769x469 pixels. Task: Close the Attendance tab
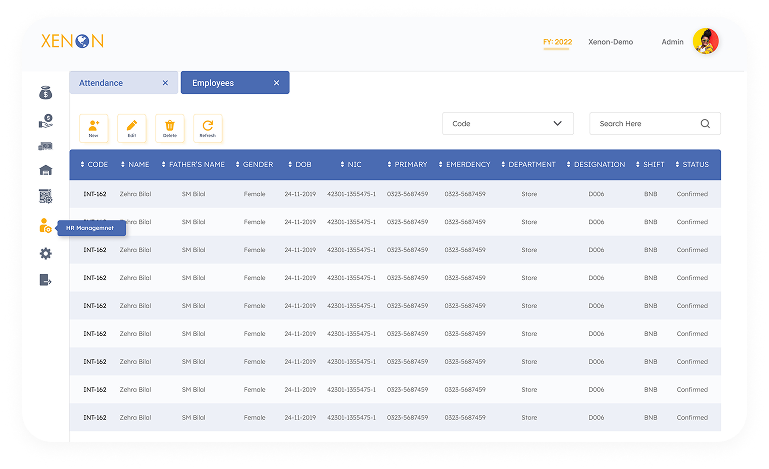click(165, 83)
